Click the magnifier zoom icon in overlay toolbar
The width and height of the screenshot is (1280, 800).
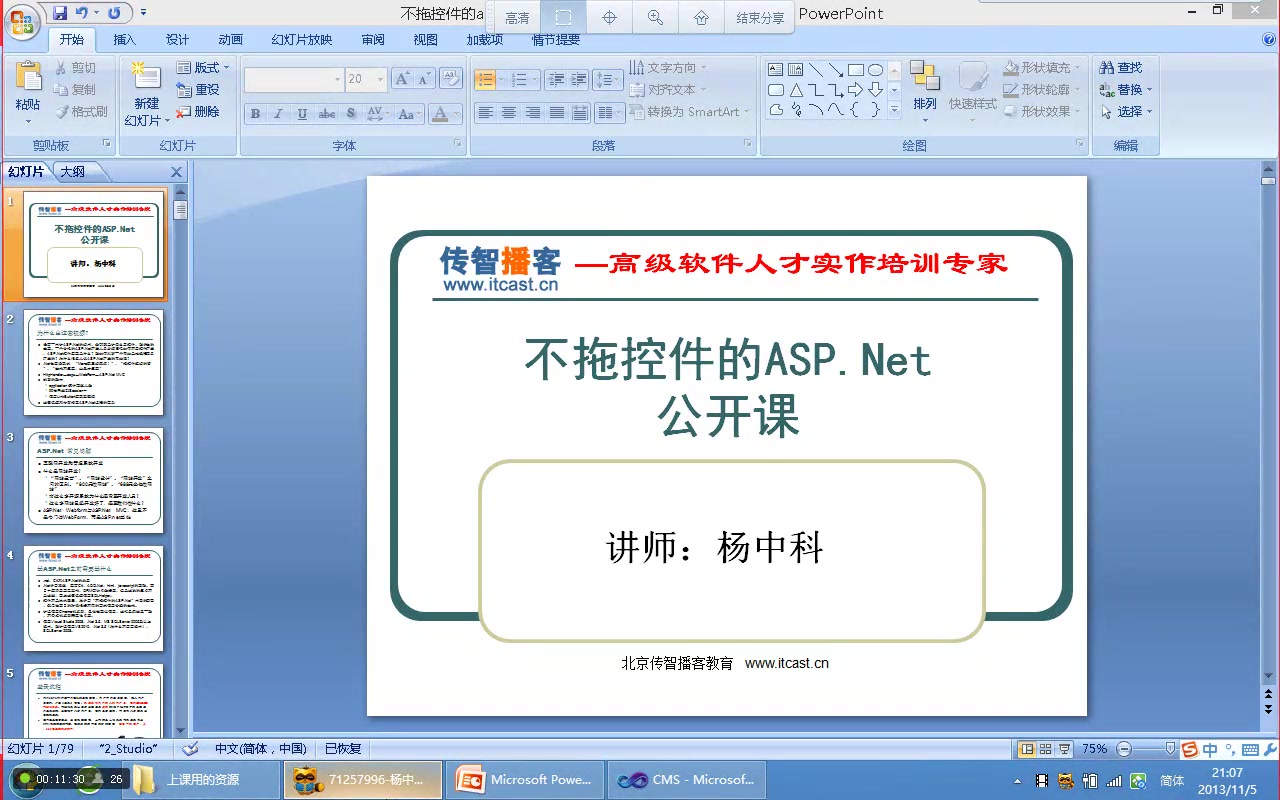pos(655,17)
